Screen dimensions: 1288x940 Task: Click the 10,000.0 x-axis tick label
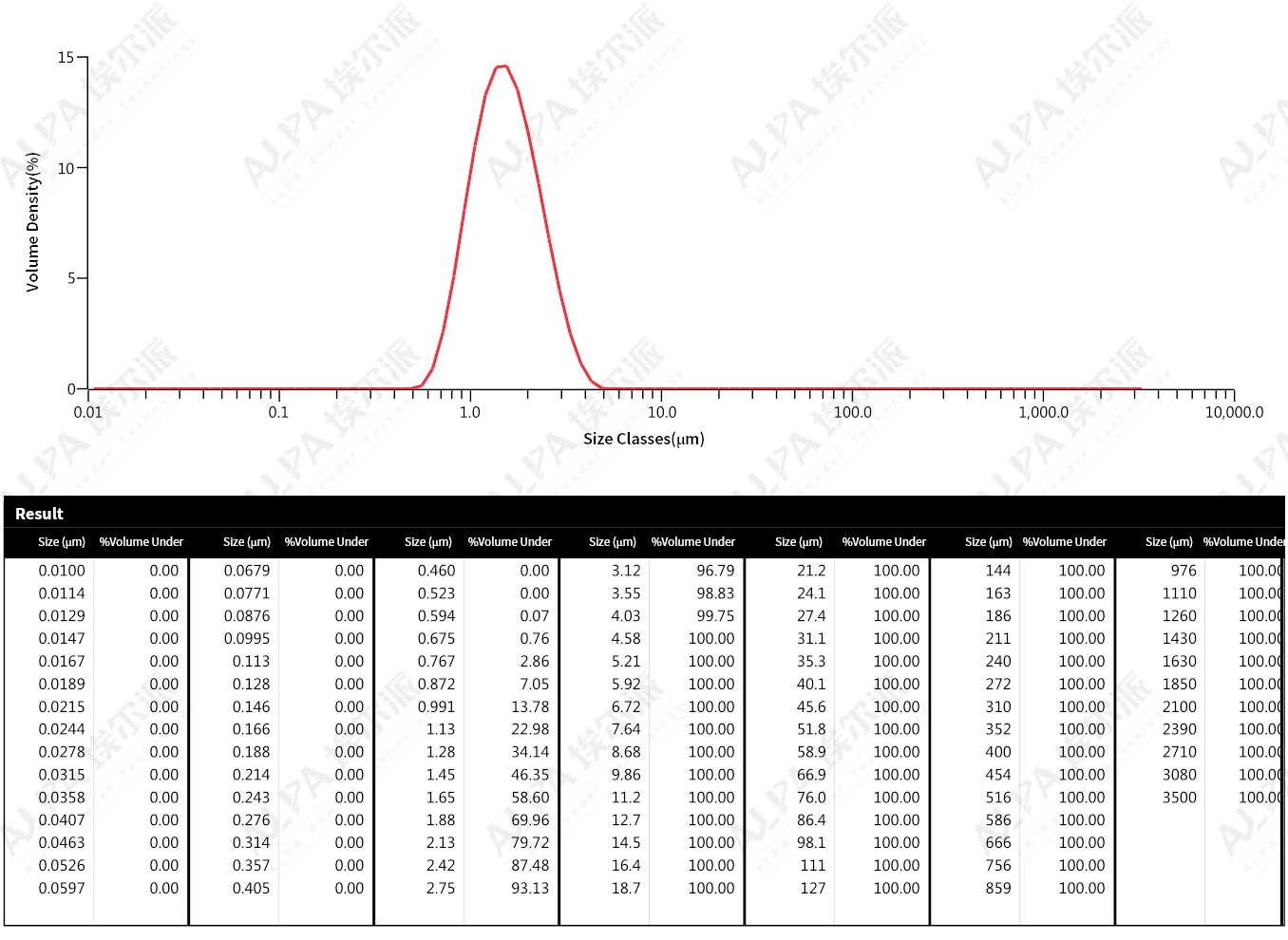(x=1234, y=412)
